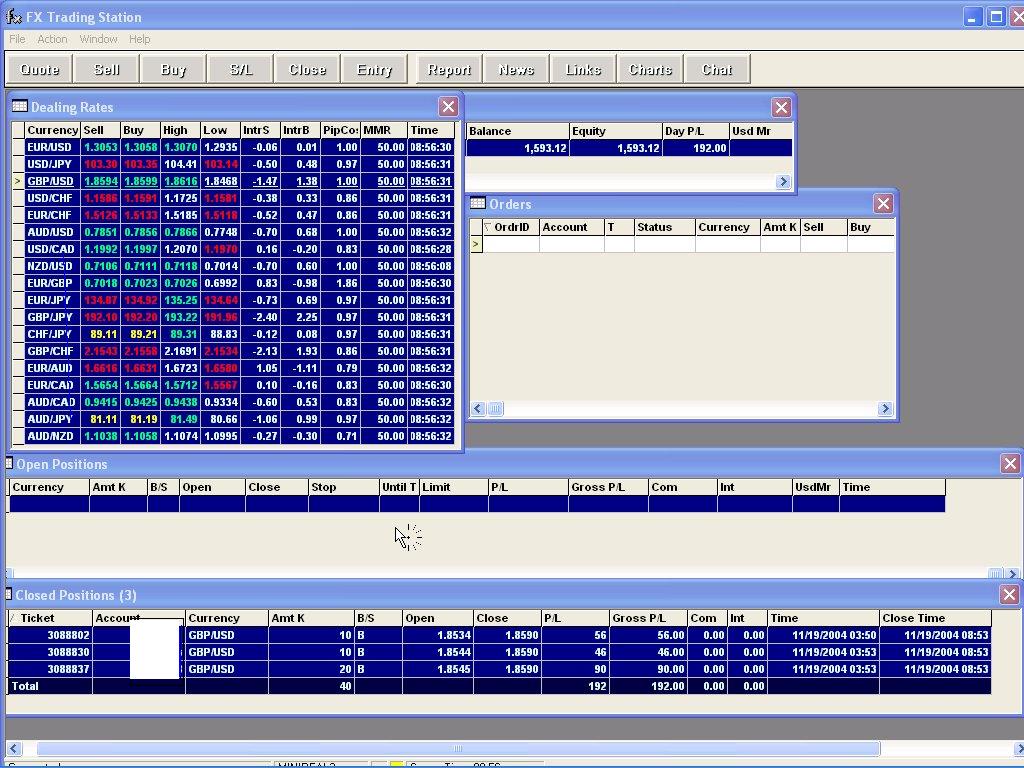Click the Stop column header in Open Positions
Screen dimensions: 1024x768
(344, 487)
